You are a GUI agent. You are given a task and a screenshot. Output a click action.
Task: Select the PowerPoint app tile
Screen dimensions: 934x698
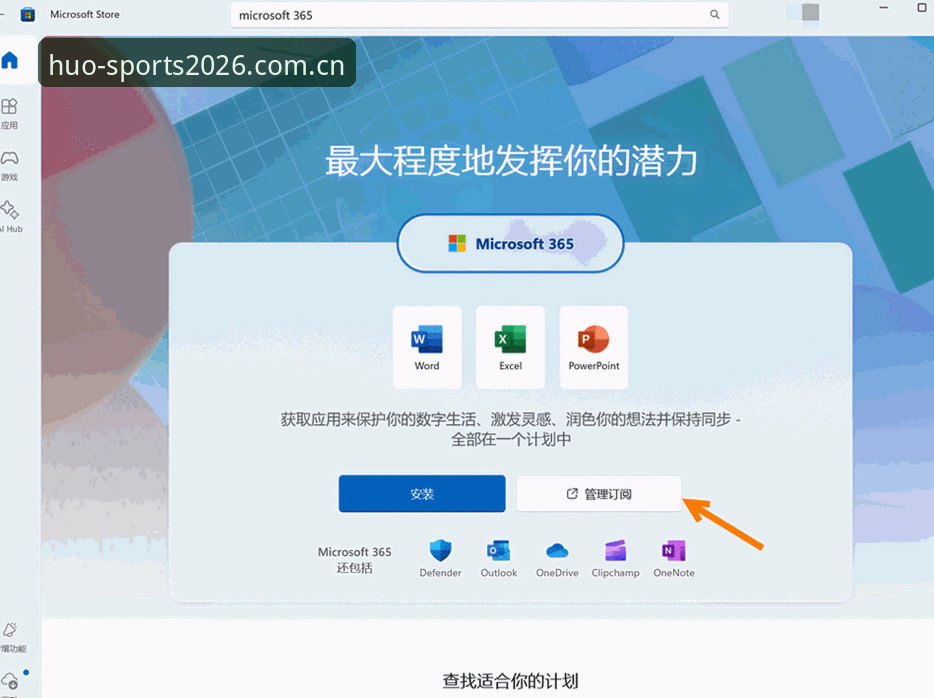click(x=594, y=347)
